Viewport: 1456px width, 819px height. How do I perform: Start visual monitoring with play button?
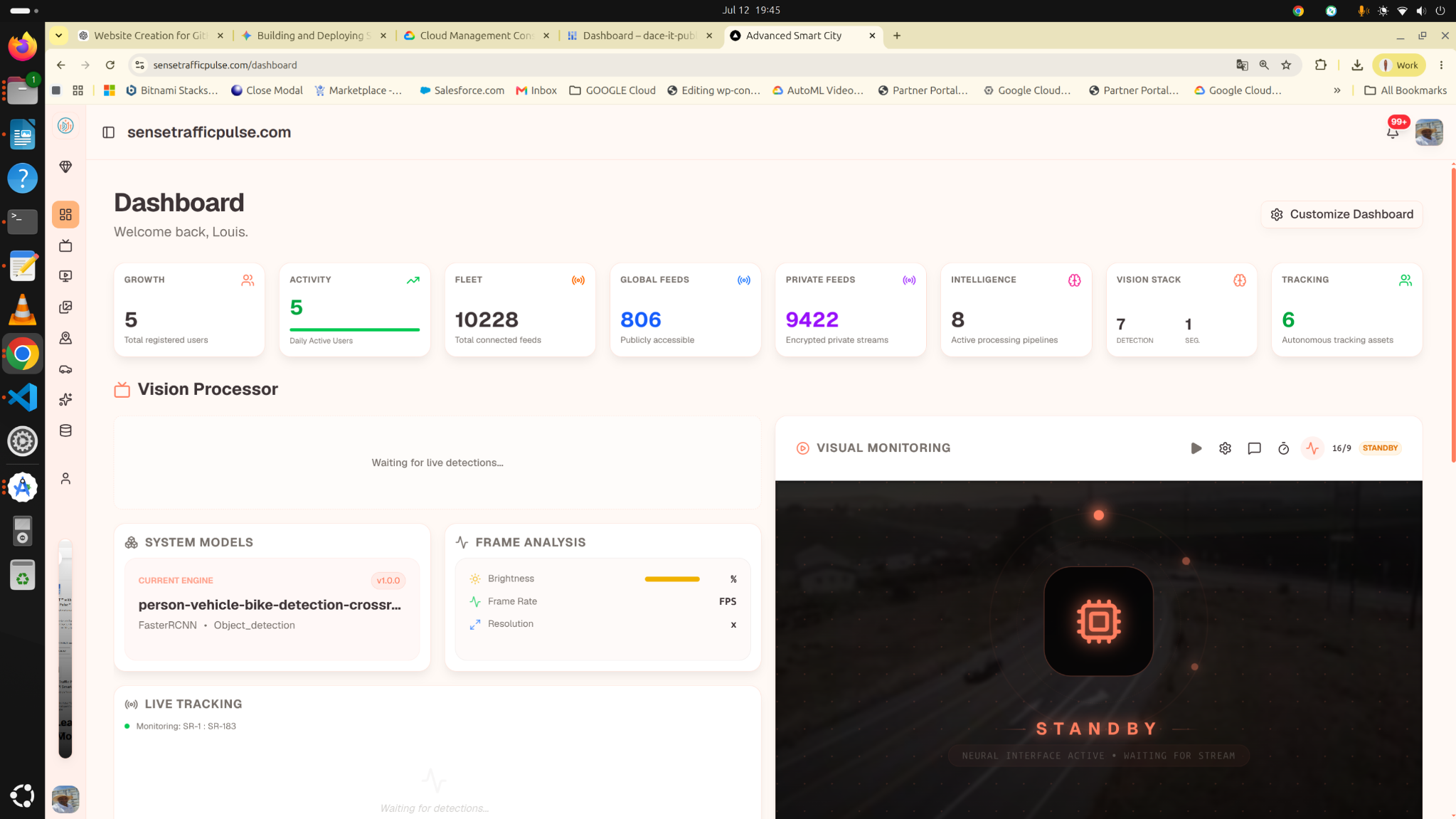pos(1196,448)
